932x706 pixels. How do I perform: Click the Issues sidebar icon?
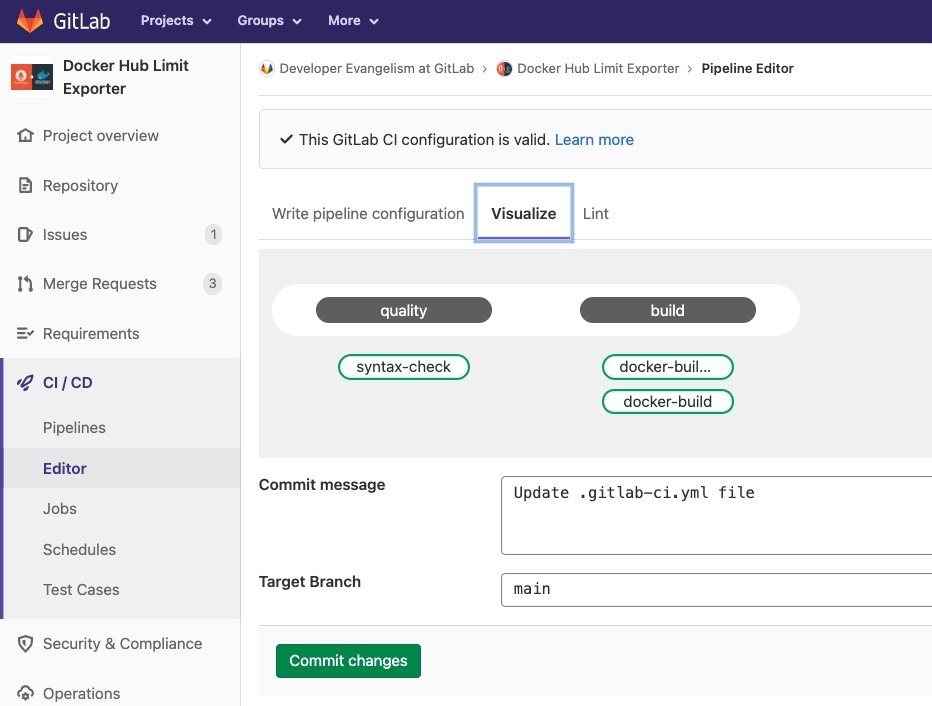pos(25,235)
